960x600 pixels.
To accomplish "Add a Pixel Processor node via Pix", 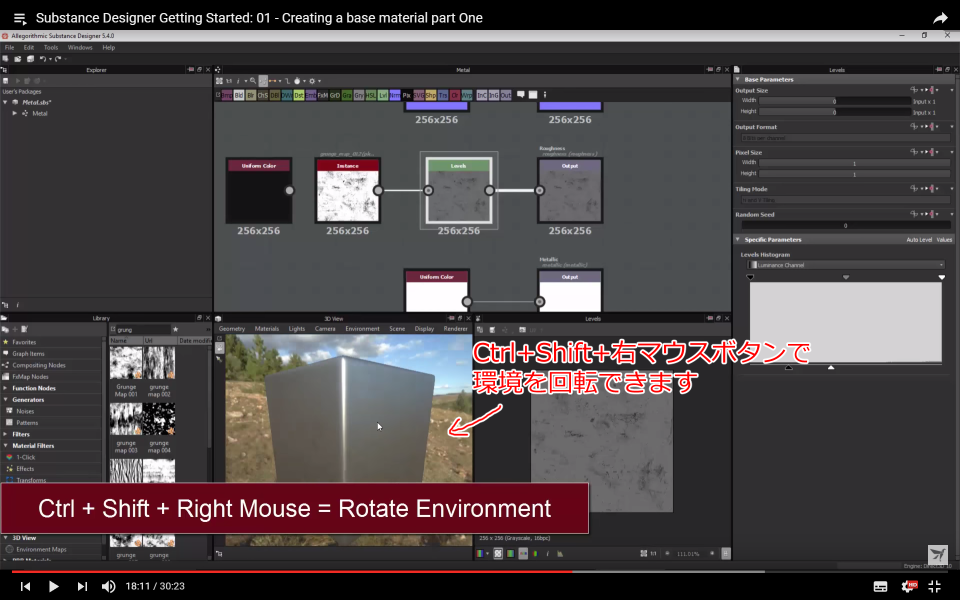I will coord(407,95).
